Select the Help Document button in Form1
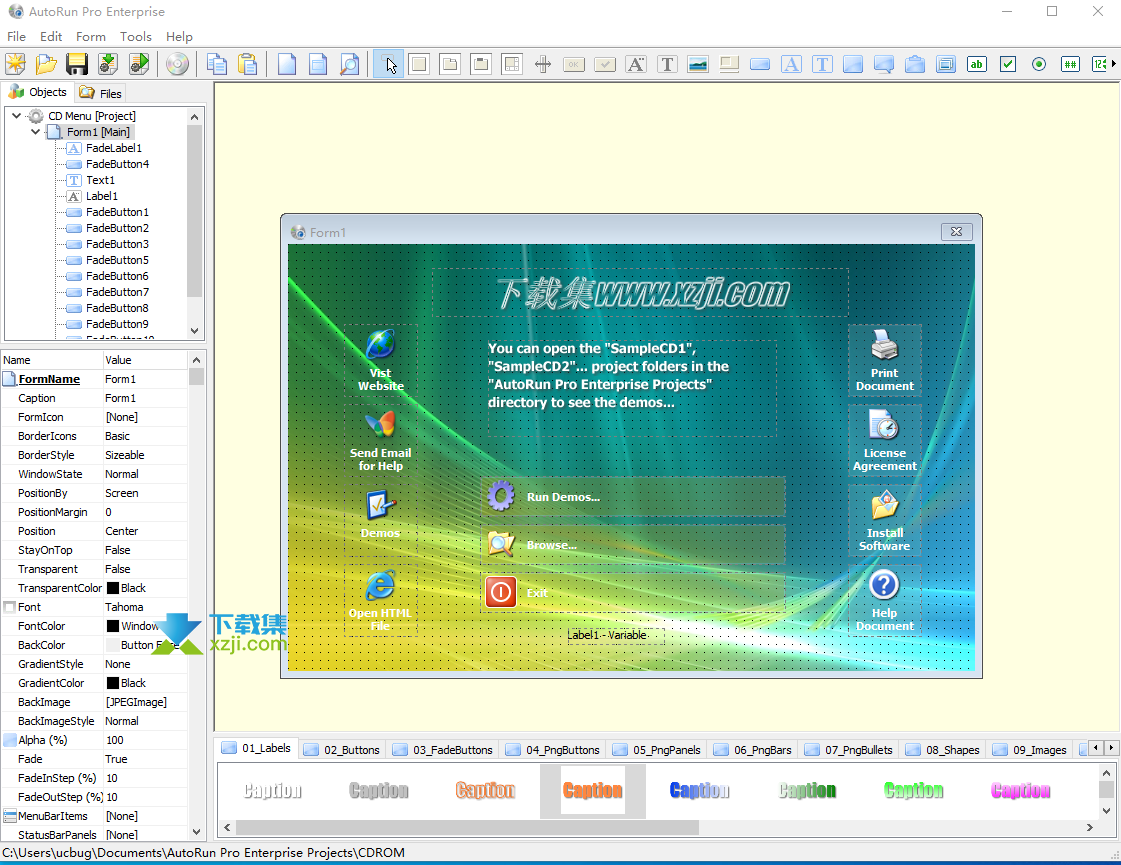1121x865 pixels. pyautogui.click(x=884, y=600)
